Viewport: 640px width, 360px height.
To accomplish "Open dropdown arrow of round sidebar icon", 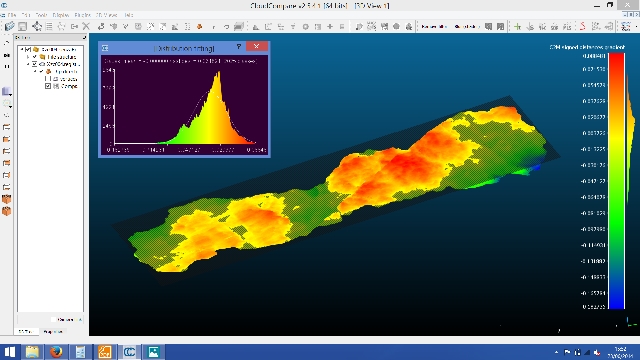I will [10, 107].
